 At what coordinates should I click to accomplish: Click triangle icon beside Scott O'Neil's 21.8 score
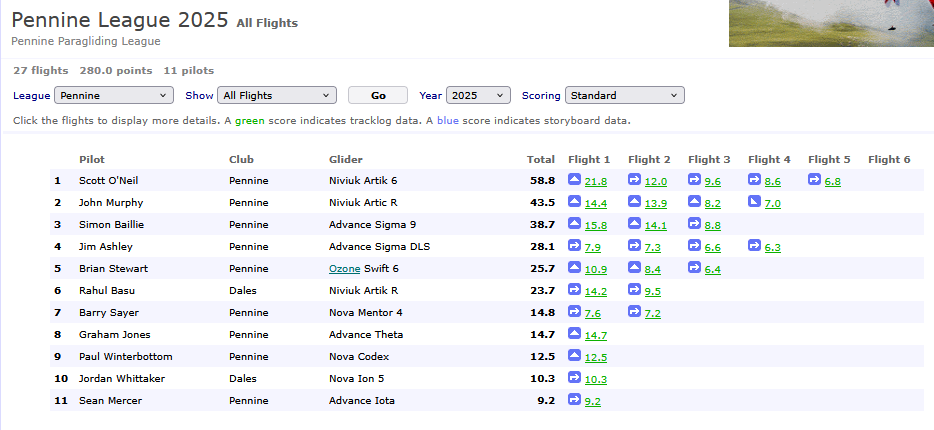[x=575, y=180]
